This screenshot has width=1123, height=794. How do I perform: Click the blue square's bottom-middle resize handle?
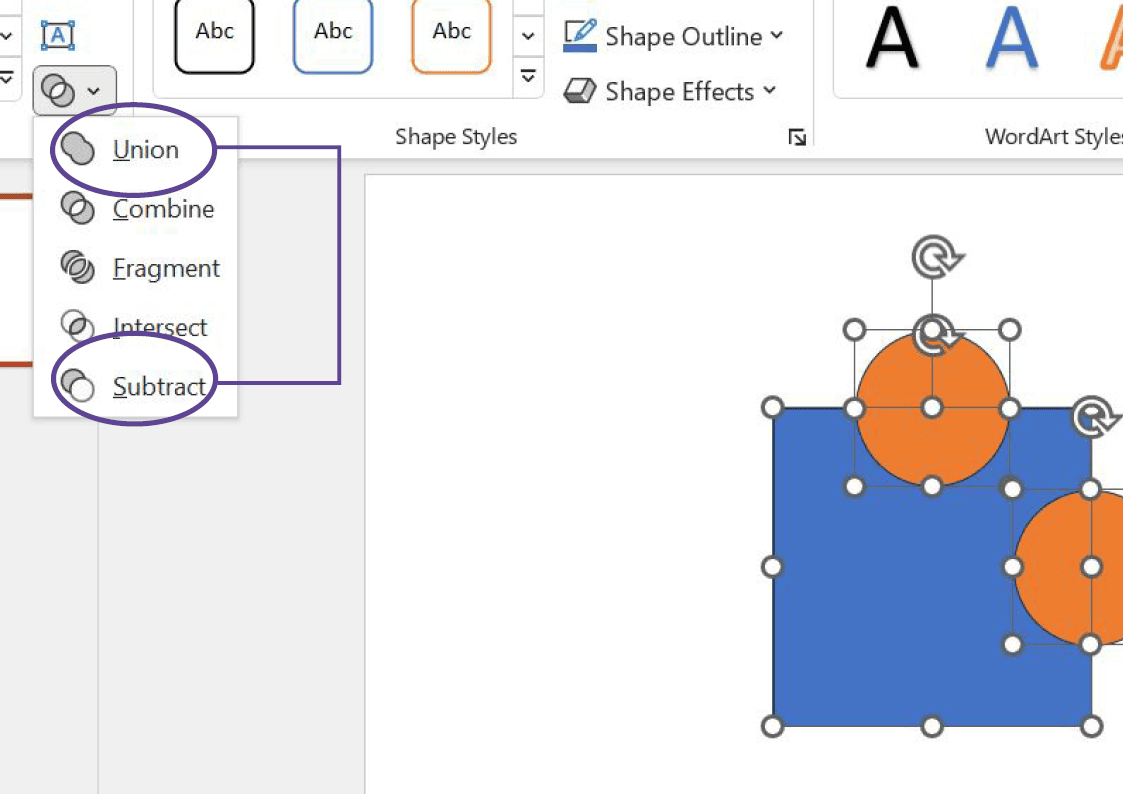point(931,727)
